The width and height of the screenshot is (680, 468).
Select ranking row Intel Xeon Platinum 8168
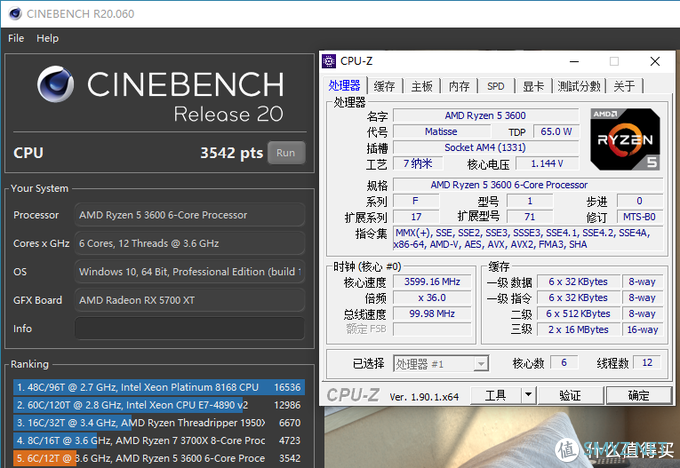point(159,387)
